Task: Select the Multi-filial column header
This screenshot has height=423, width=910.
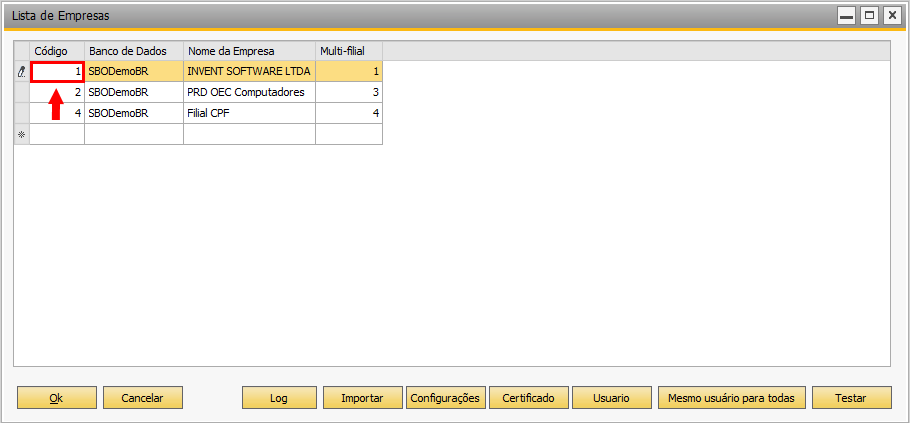Action: [x=349, y=51]
